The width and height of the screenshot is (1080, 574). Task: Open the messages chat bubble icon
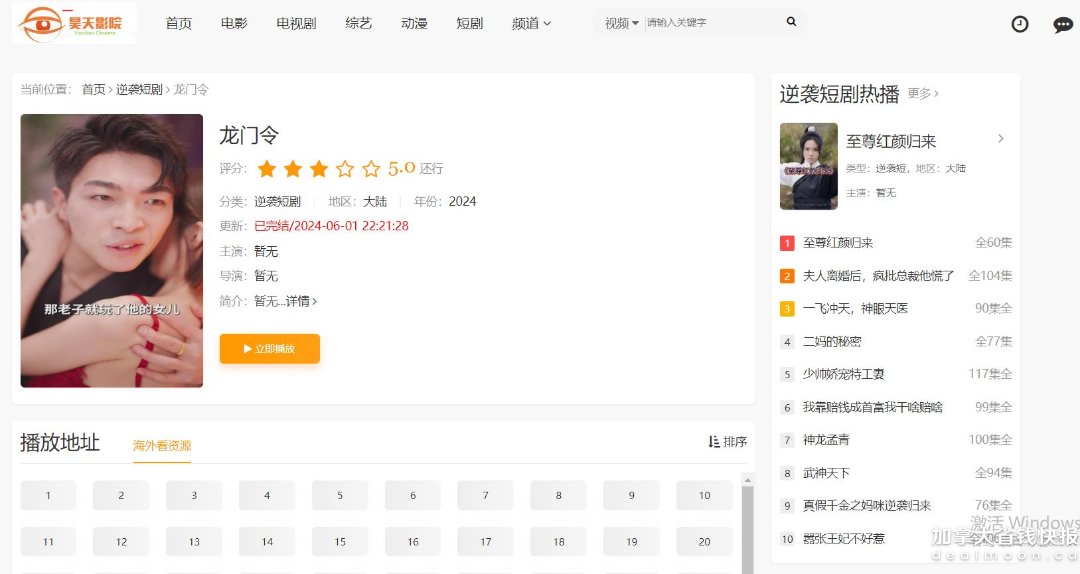click(x=1063, y=25)
